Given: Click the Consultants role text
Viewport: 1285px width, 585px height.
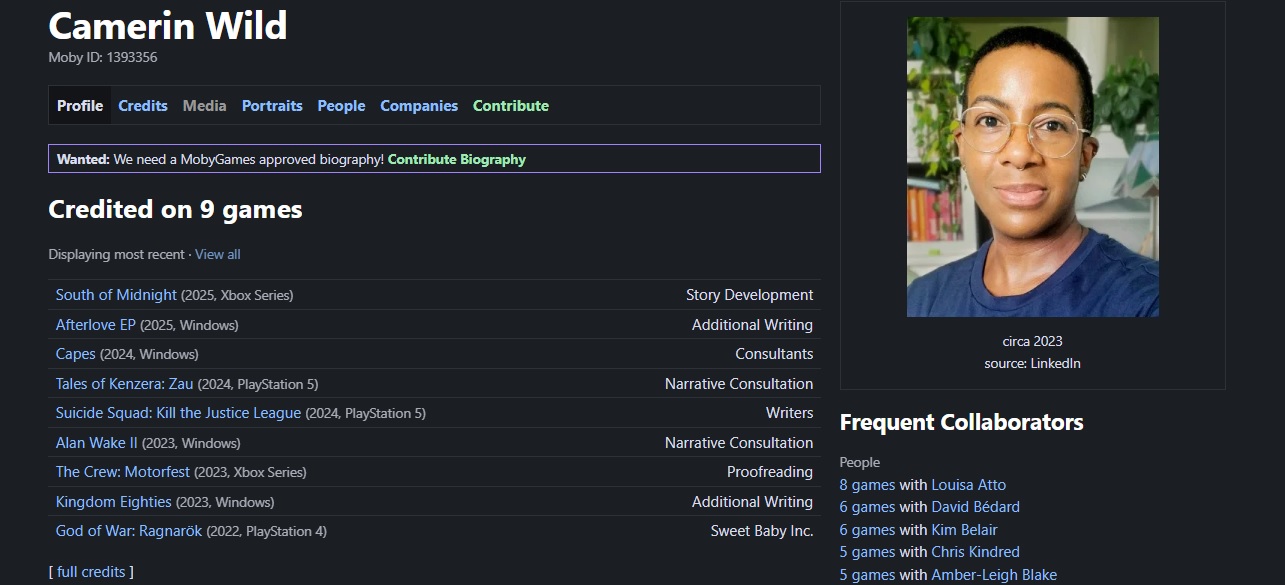Looking at the screenshot, I should click(775, 354).
